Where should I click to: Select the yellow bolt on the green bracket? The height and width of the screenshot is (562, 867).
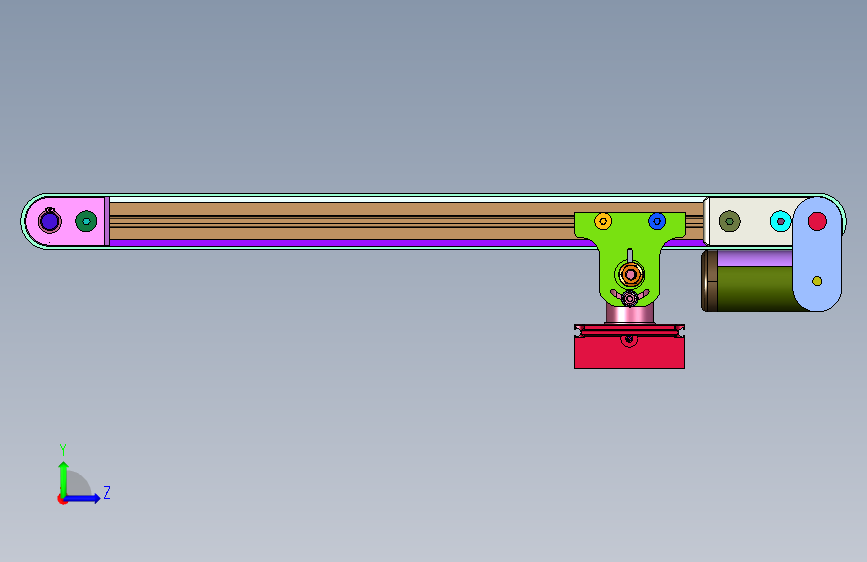coord(603,221)
